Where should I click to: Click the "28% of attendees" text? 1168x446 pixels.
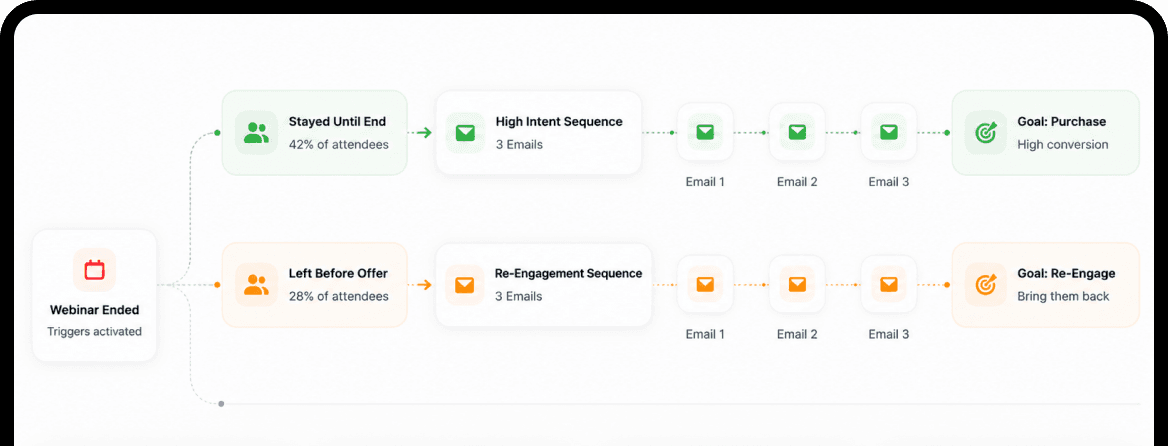coord(339,296)
